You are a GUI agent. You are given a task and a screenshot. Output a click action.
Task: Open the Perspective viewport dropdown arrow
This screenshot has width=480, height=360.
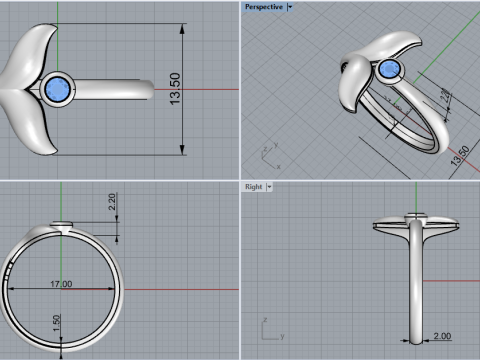pos(290,7)
